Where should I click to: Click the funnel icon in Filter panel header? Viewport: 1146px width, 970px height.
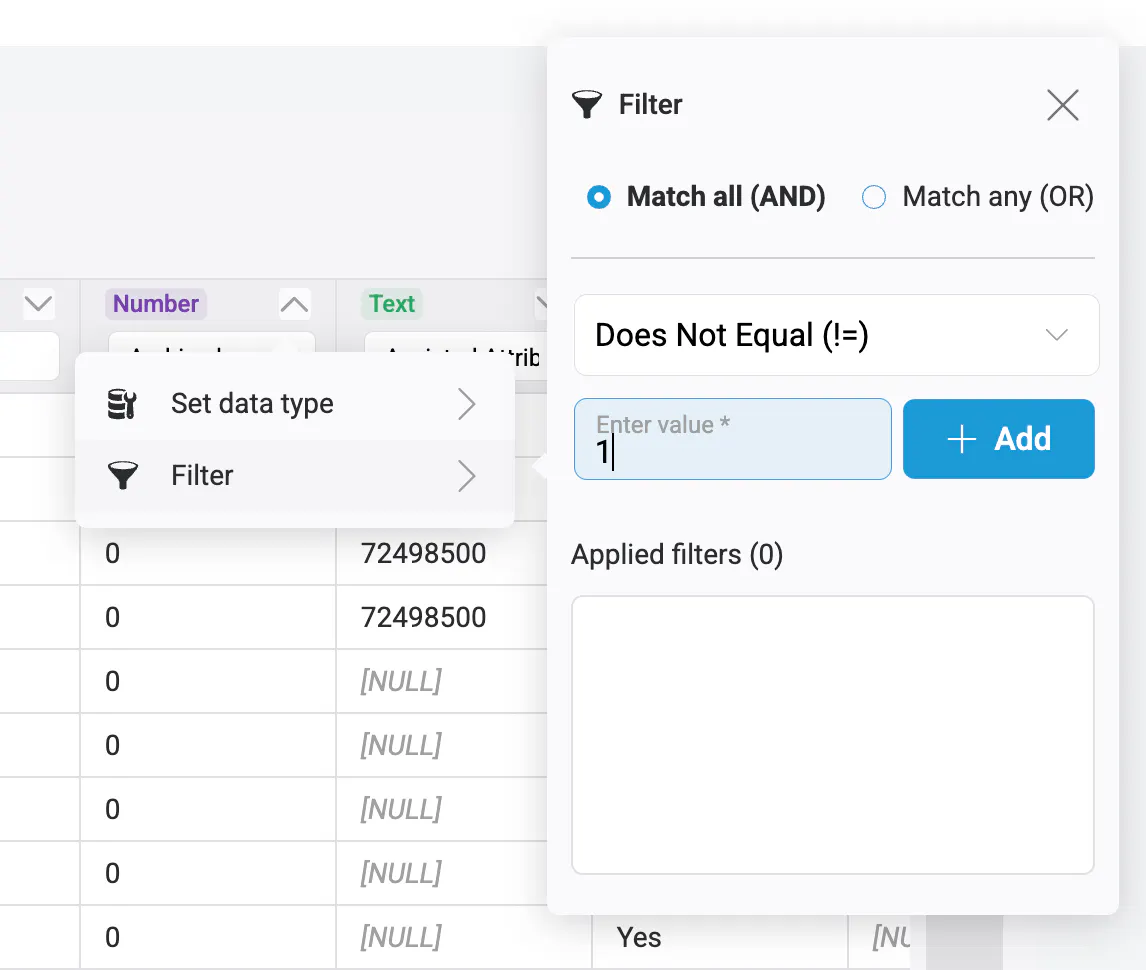[x=587, y=104]
